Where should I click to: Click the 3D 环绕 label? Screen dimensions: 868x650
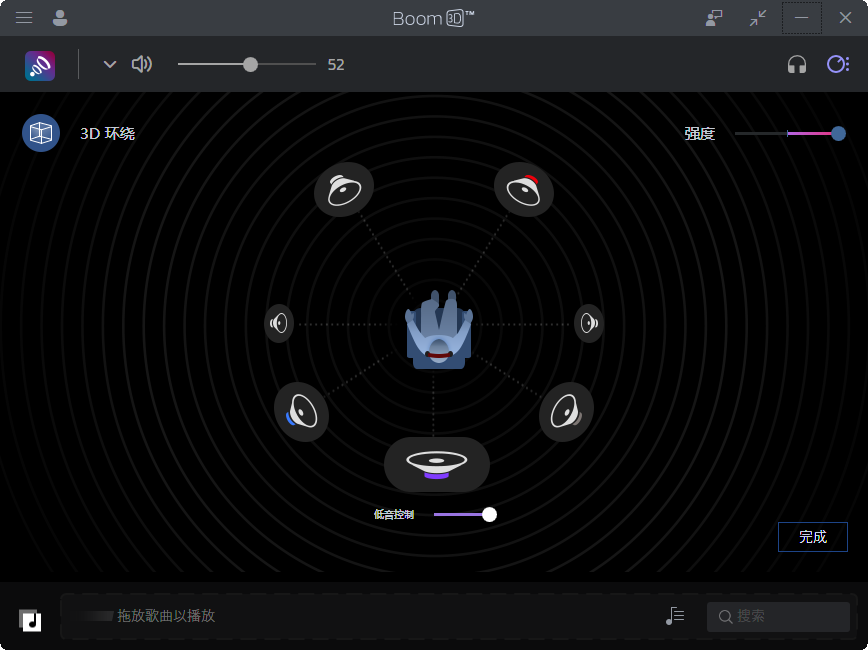click(107, 133)
